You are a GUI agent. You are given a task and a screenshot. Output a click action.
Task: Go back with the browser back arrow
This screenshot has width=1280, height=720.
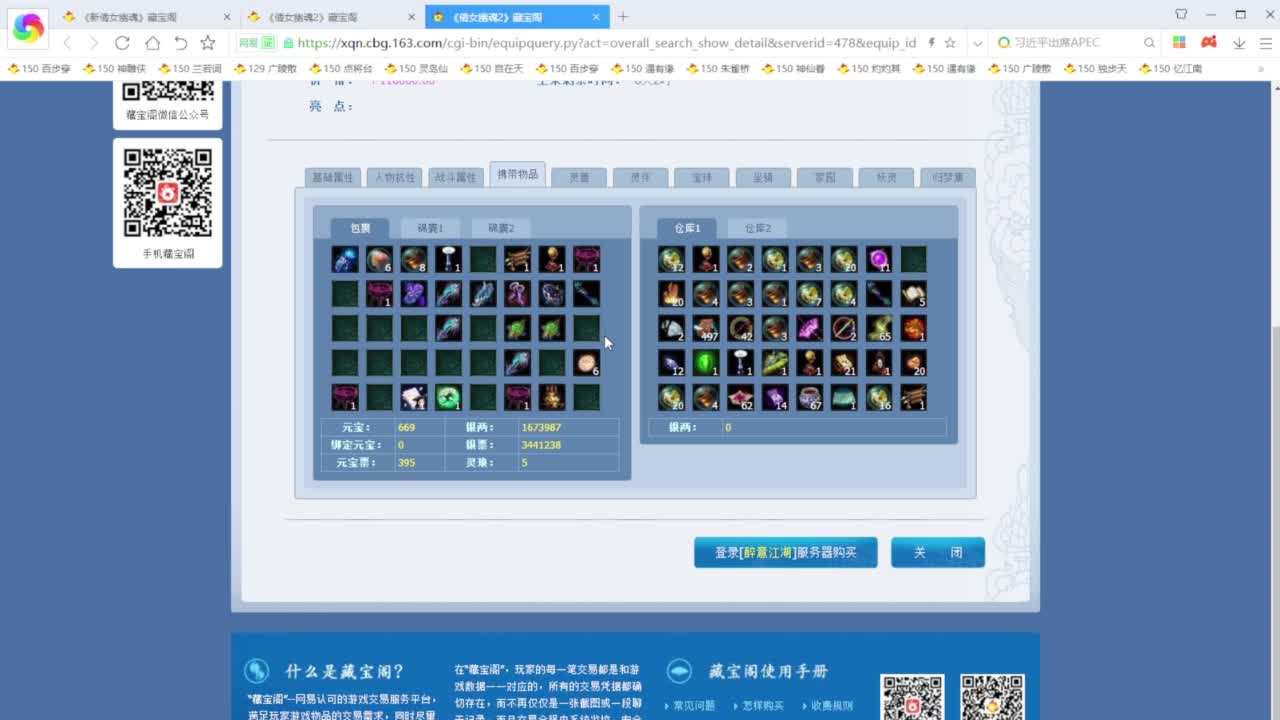coord(68,43)
